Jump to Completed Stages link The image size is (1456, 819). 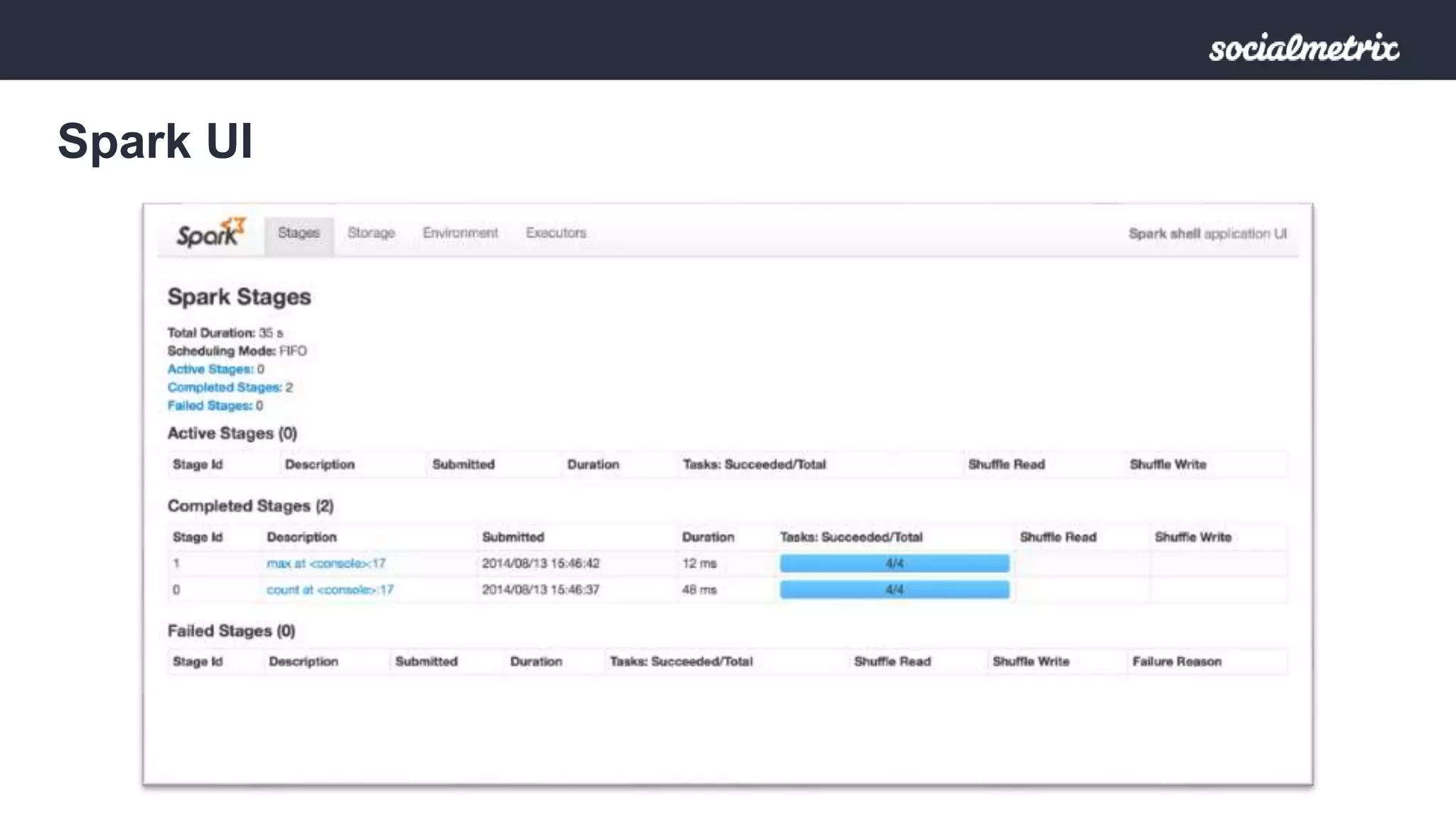coord(225,387)
